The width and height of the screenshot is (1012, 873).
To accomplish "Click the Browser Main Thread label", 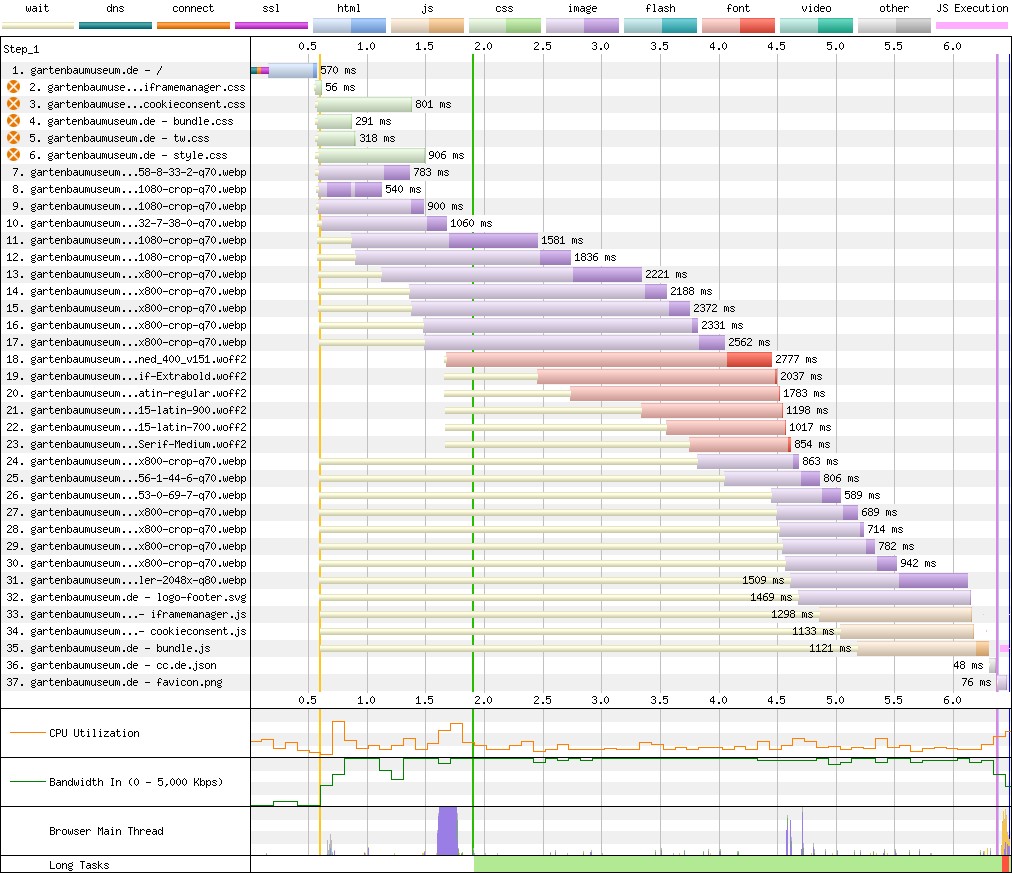I will point(106,831).
